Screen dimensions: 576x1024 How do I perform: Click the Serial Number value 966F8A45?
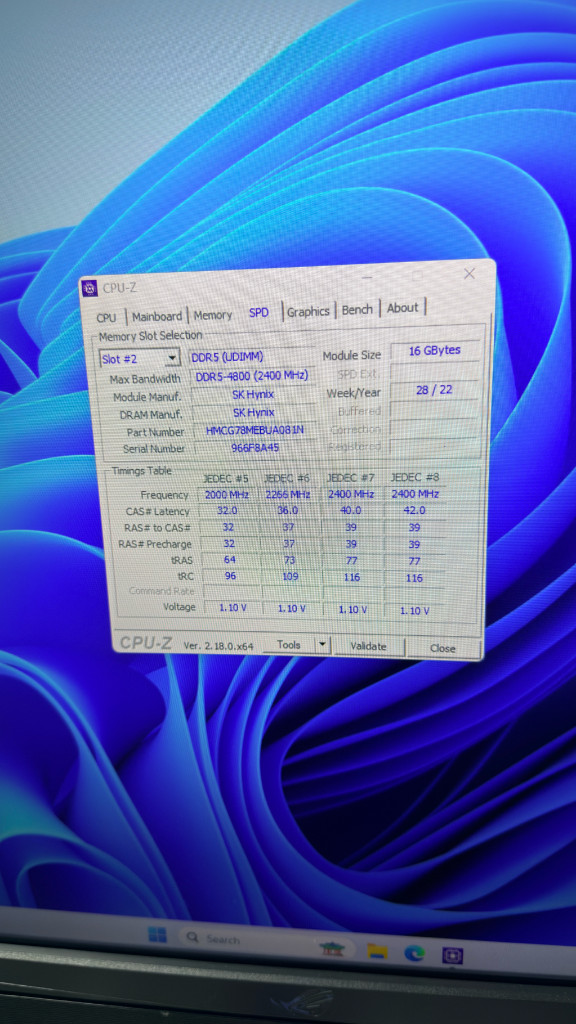tap(255, 448)
